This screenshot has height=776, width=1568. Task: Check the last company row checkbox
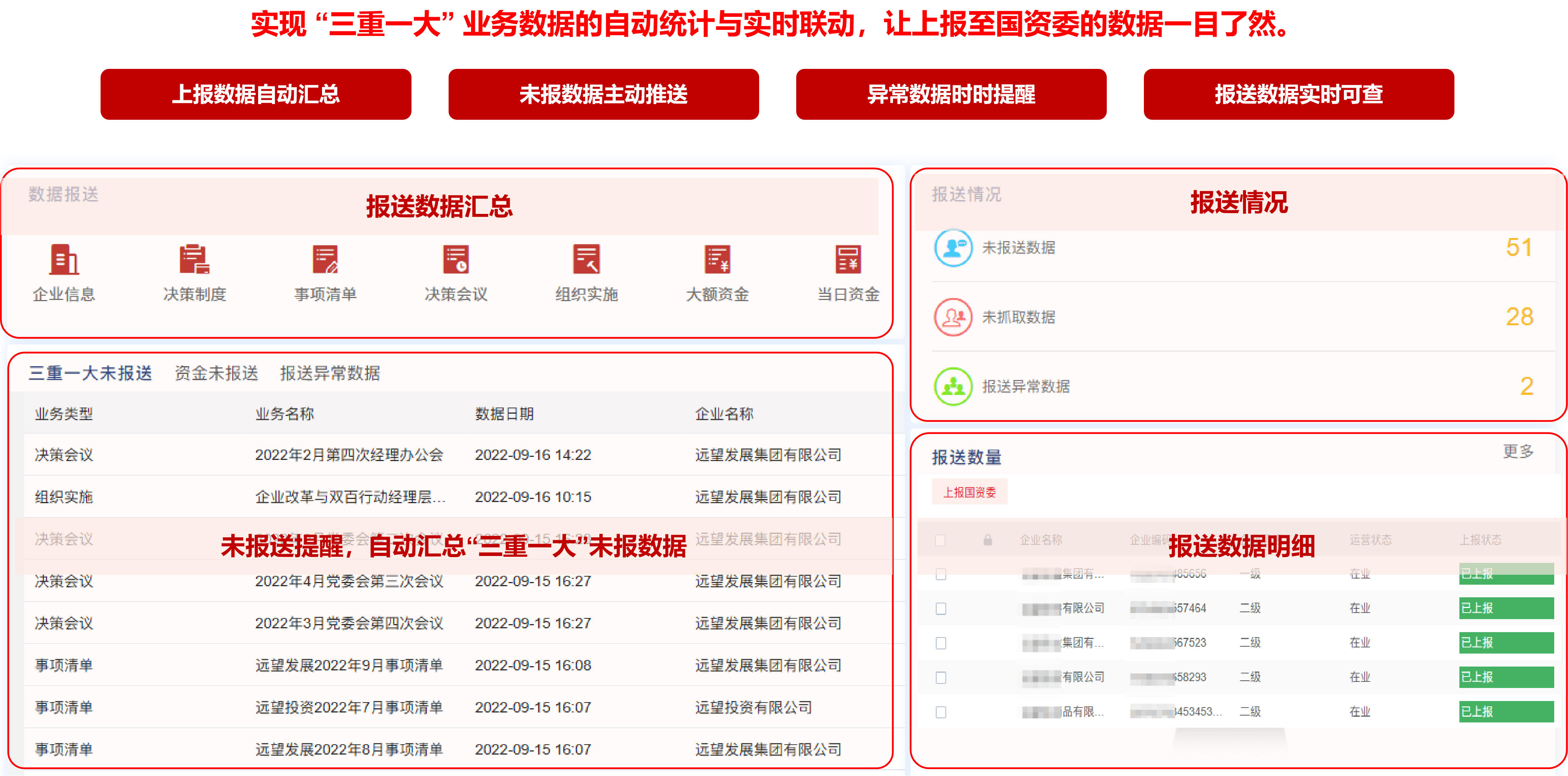point(940,711)
